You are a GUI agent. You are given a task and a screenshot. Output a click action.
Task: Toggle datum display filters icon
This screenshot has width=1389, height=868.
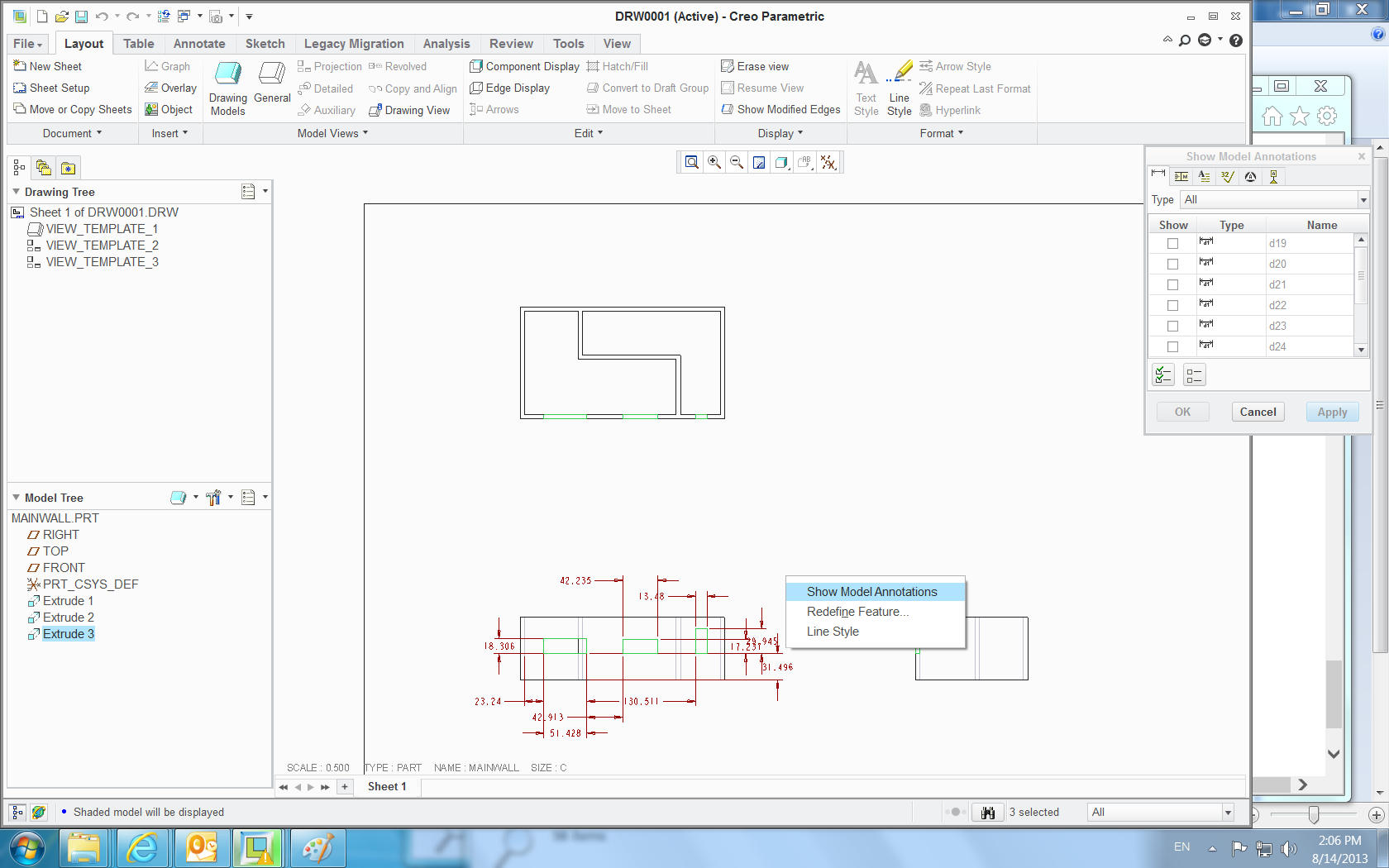point(828,163)
